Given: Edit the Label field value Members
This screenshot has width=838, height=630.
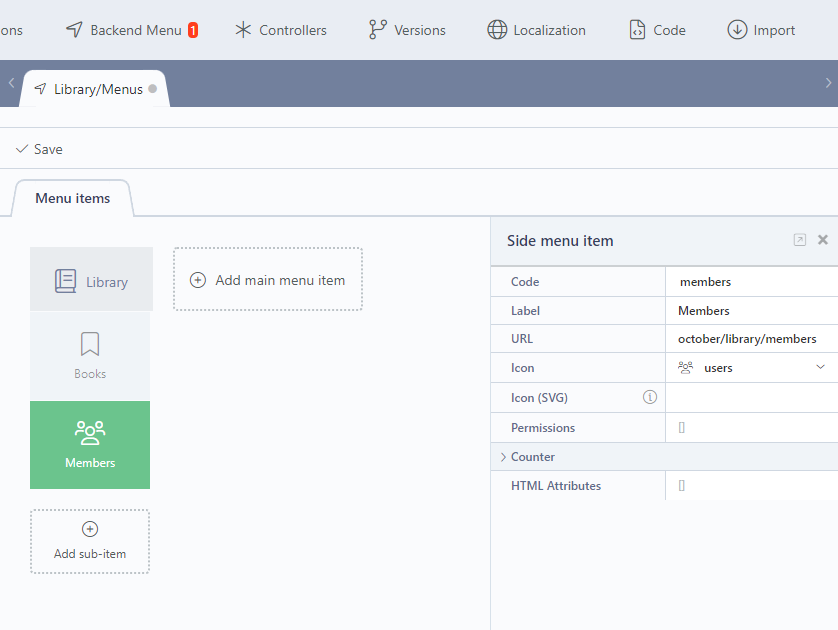Looking at the screenshot, I should coord(751,310).
